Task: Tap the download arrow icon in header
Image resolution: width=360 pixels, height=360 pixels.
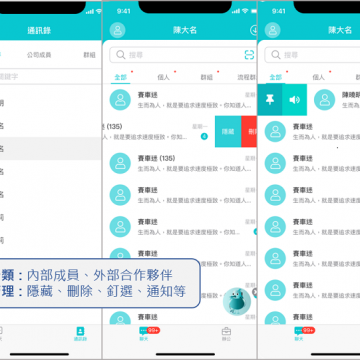Action: 254,30
